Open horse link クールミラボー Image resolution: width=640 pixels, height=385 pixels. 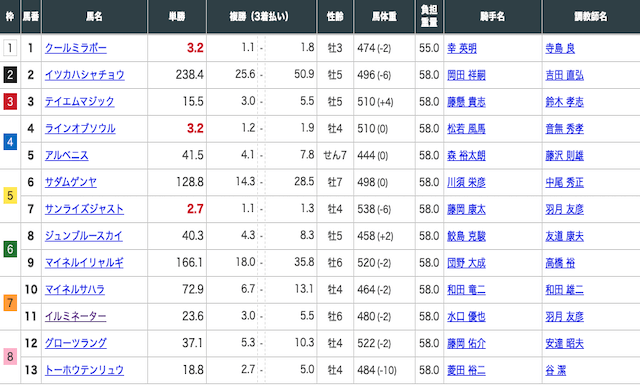(x=76, y=48)
